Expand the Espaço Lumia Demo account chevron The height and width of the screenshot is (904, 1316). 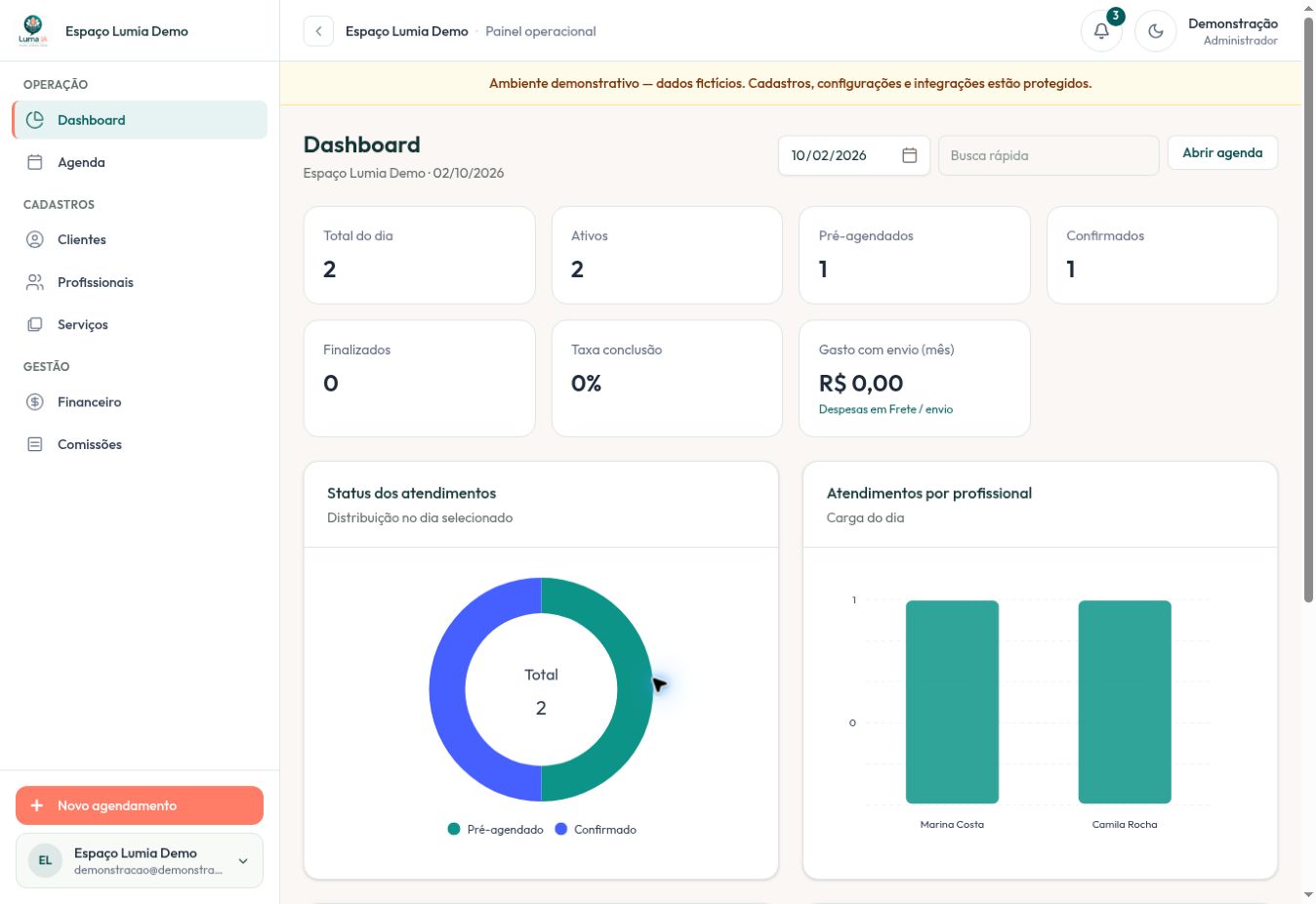point(243,861)
